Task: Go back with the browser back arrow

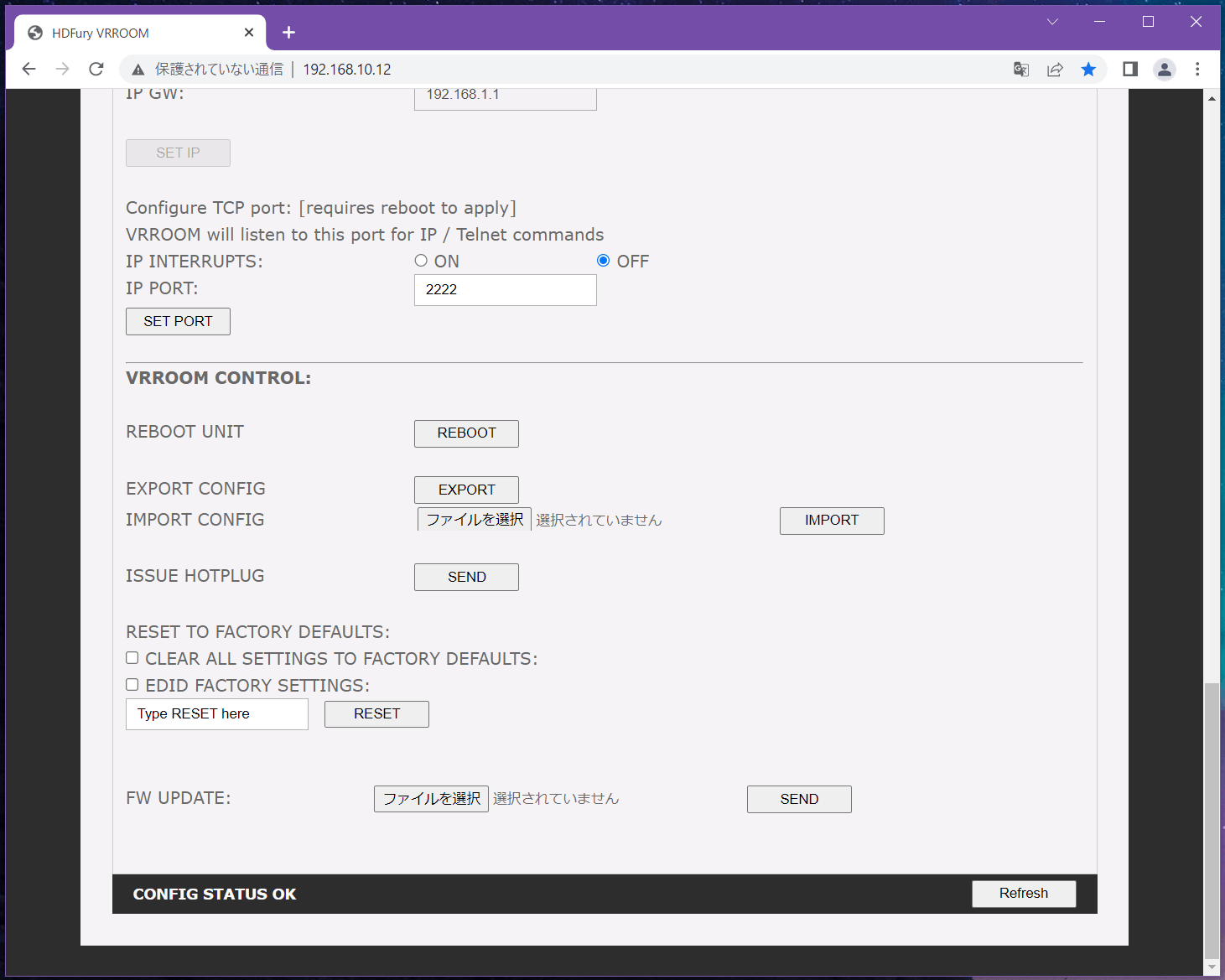Action: 29,69
